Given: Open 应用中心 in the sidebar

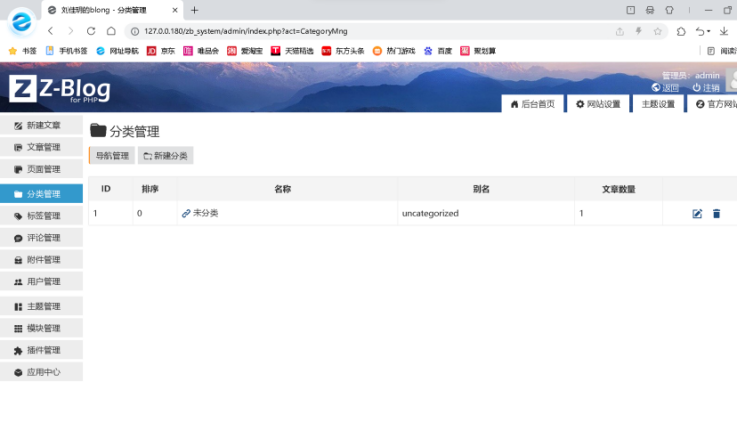Looking at the screenshot, I should point(41,372).
